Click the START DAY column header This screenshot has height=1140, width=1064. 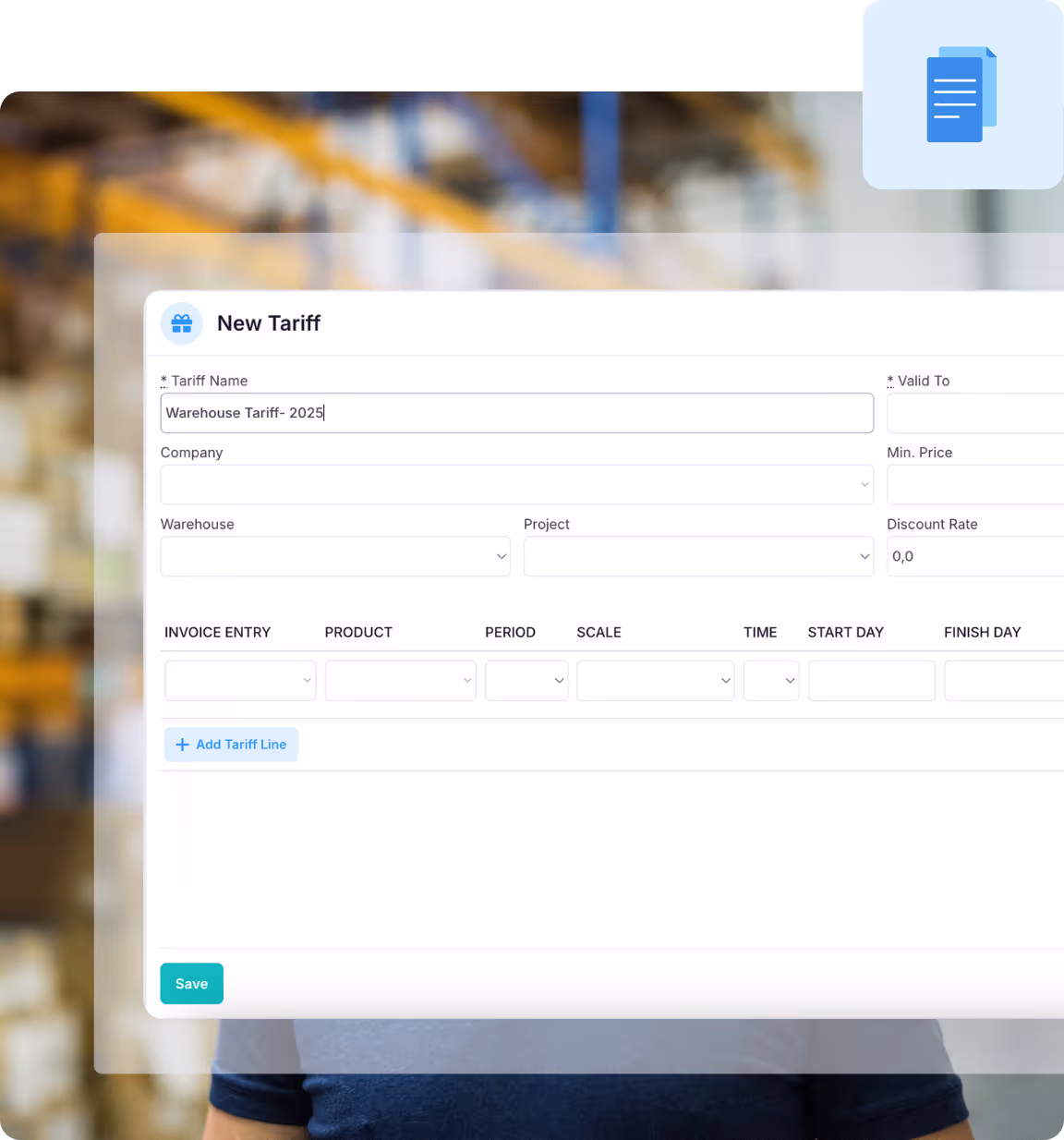(846, 633)
